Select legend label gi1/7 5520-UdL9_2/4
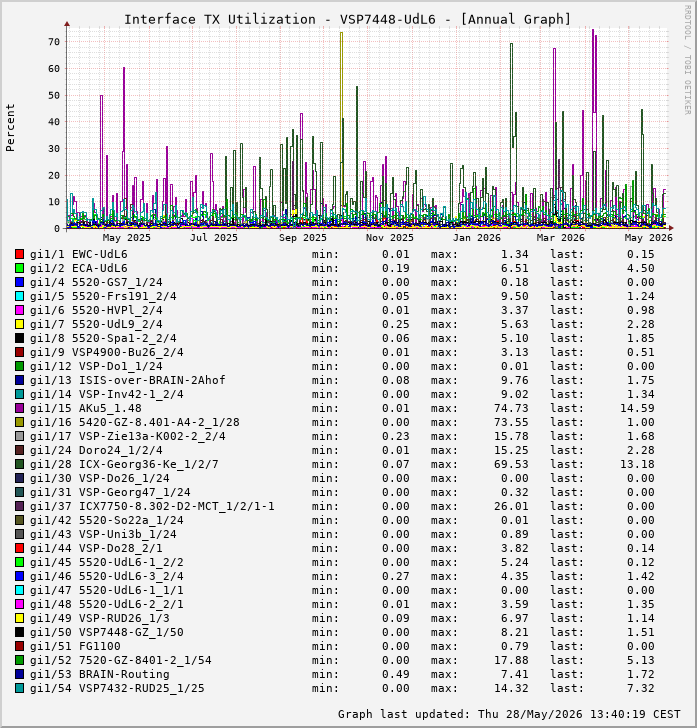697x728 pixels. pos(96,324)
